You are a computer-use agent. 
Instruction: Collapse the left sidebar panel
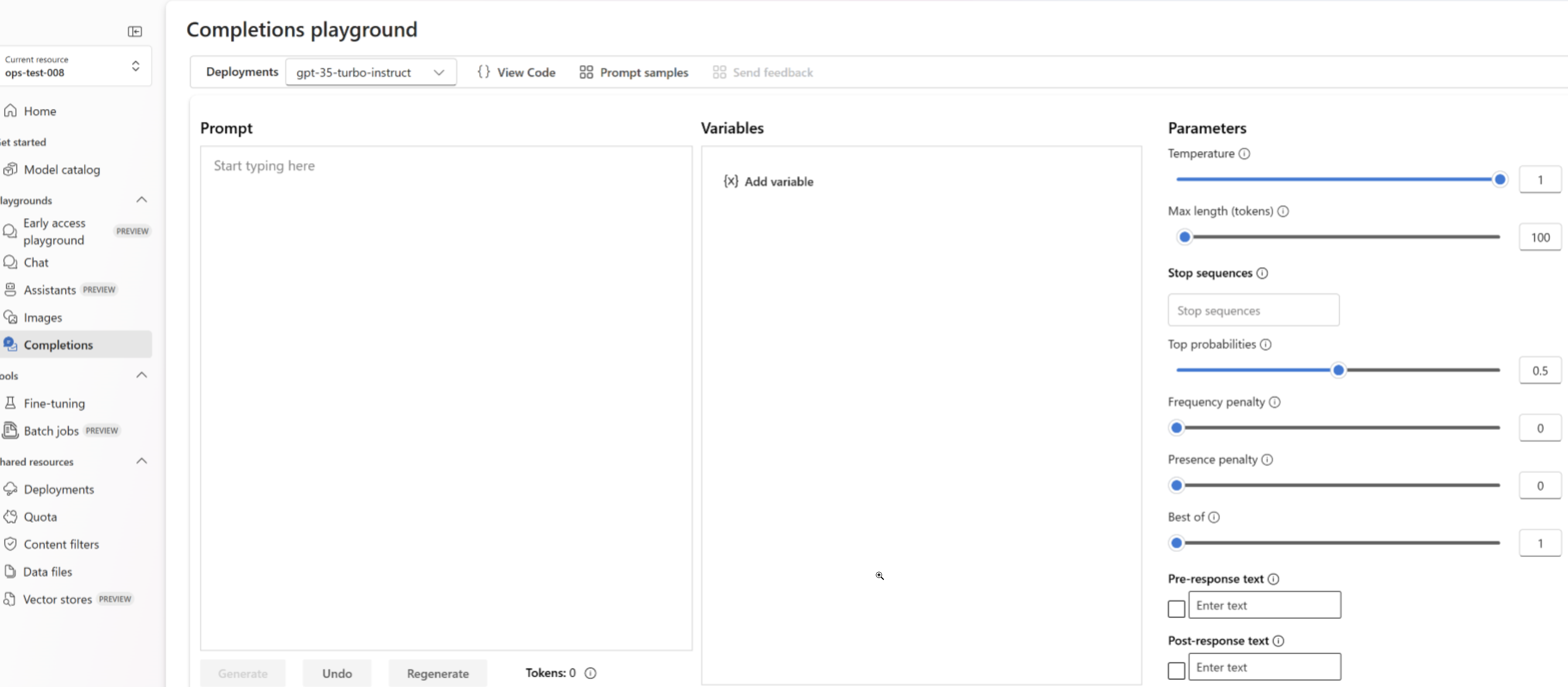pos(135,31)
